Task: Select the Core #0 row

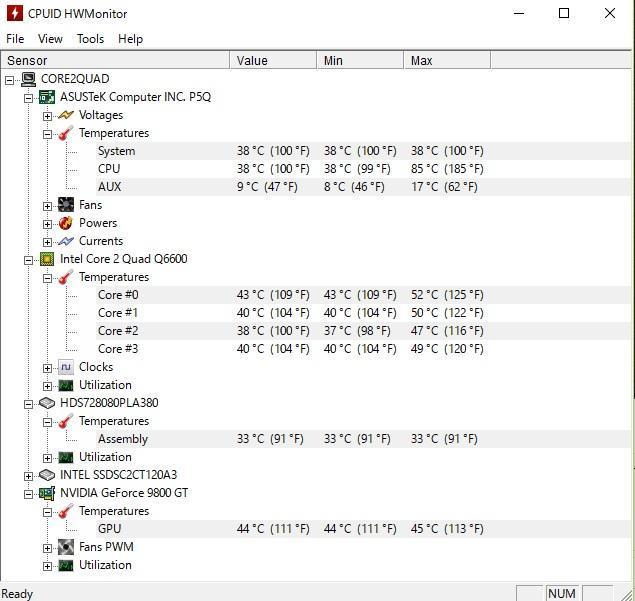Action: 364,295
